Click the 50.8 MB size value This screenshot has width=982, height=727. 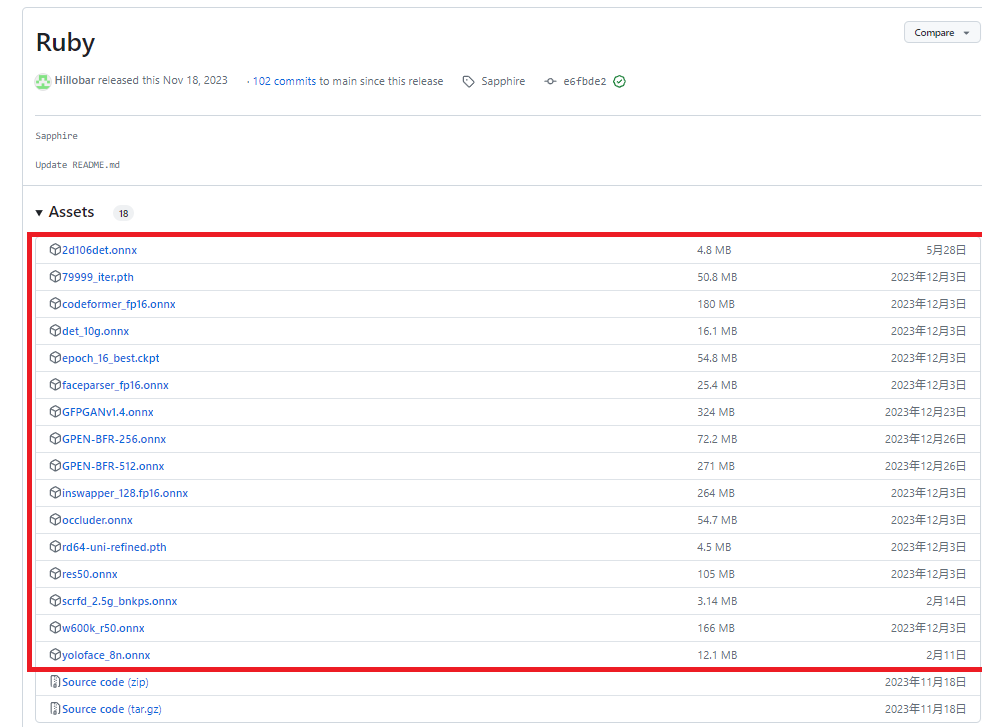717,277
